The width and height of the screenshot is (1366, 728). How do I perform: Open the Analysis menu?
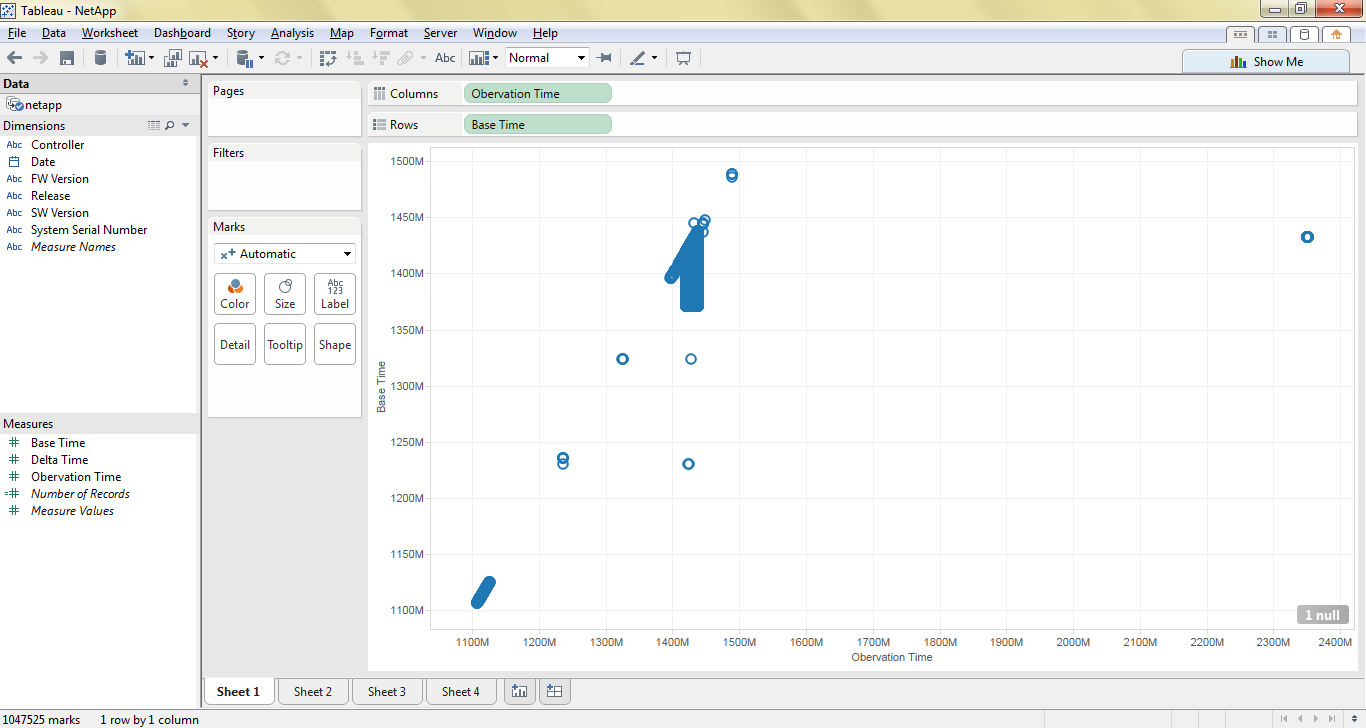coord(292,33)
